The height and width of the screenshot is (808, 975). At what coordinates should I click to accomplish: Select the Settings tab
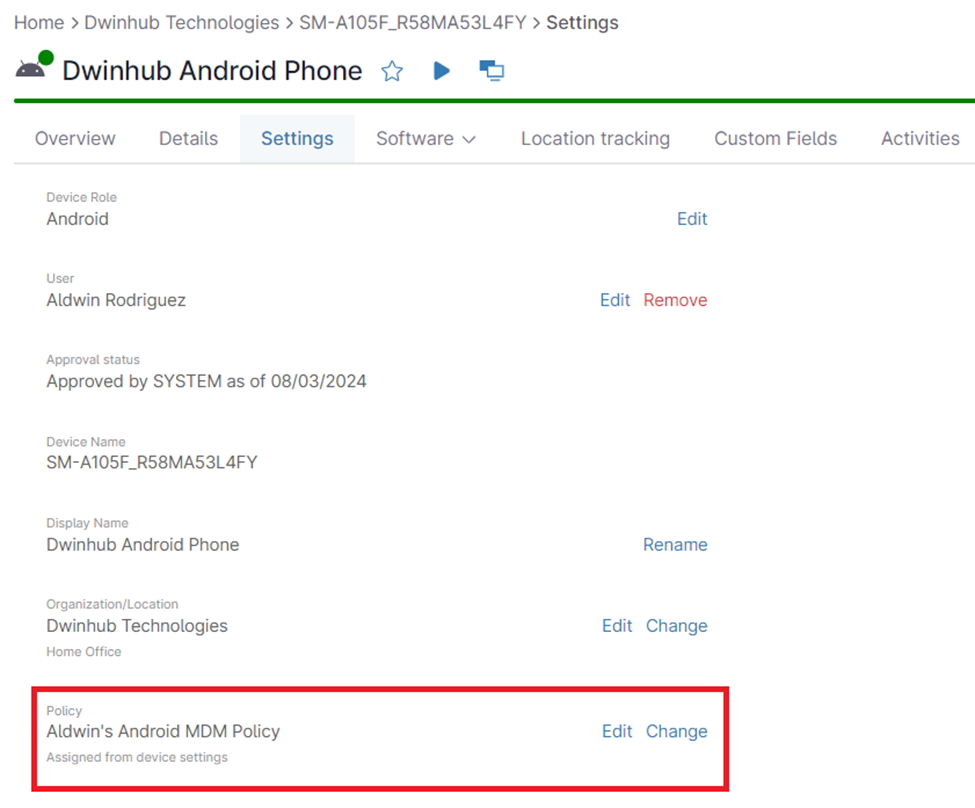tap(297, 139)
